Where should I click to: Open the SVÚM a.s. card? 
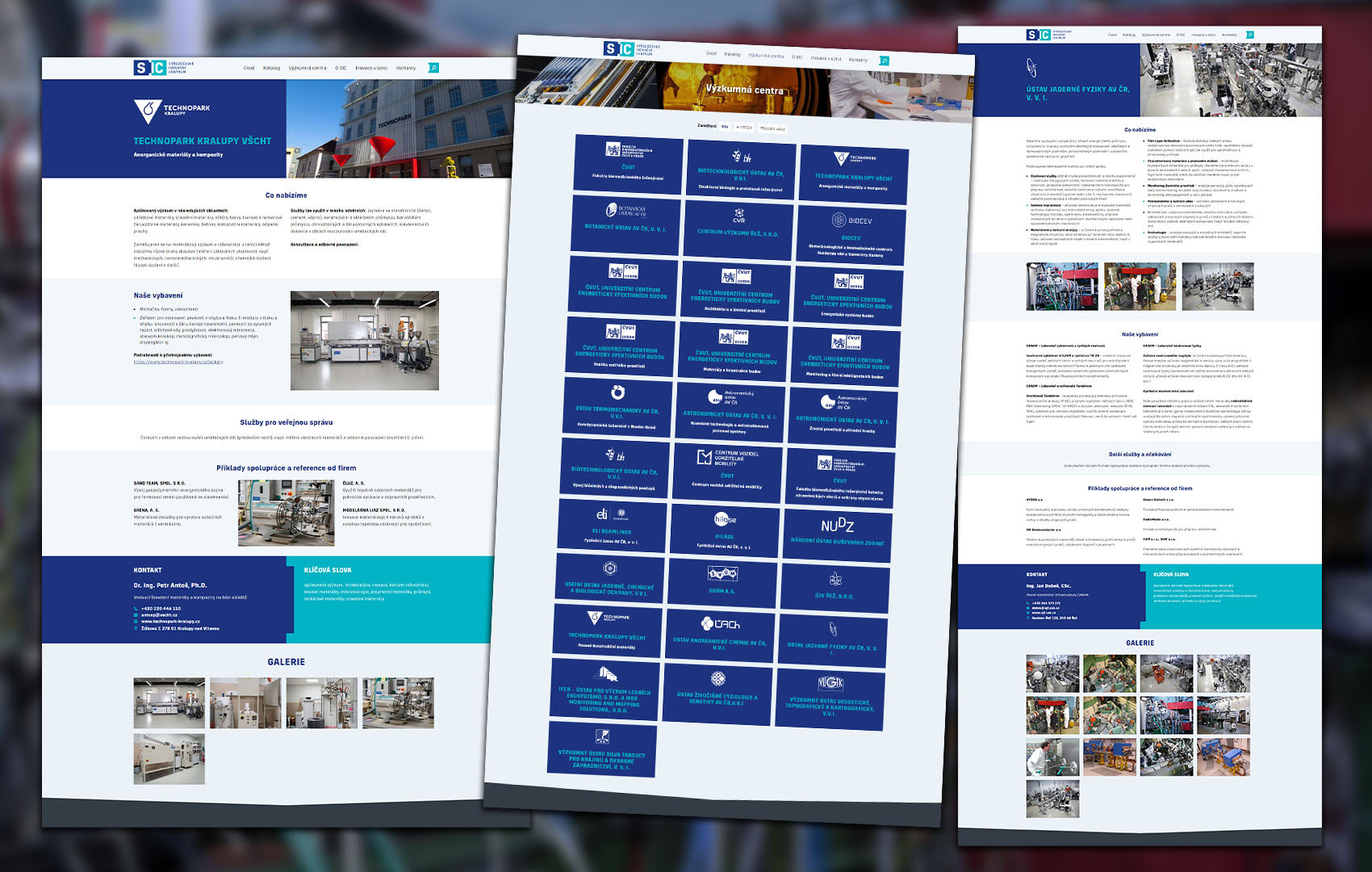pyautogui.click(x=722, y=581)
